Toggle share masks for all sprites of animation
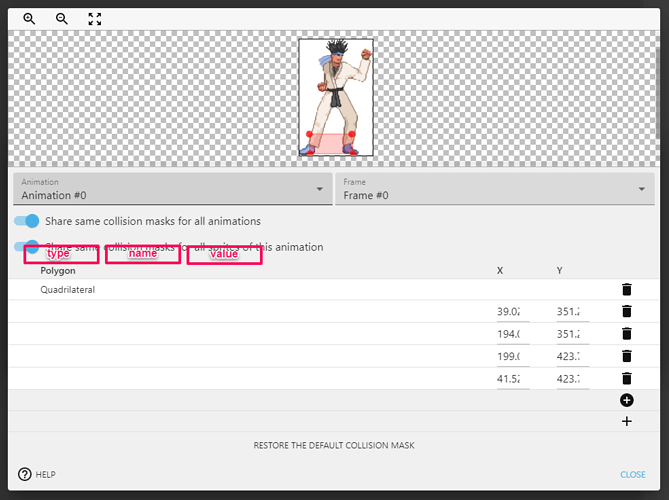669x500 pixels. coord(26,247)
